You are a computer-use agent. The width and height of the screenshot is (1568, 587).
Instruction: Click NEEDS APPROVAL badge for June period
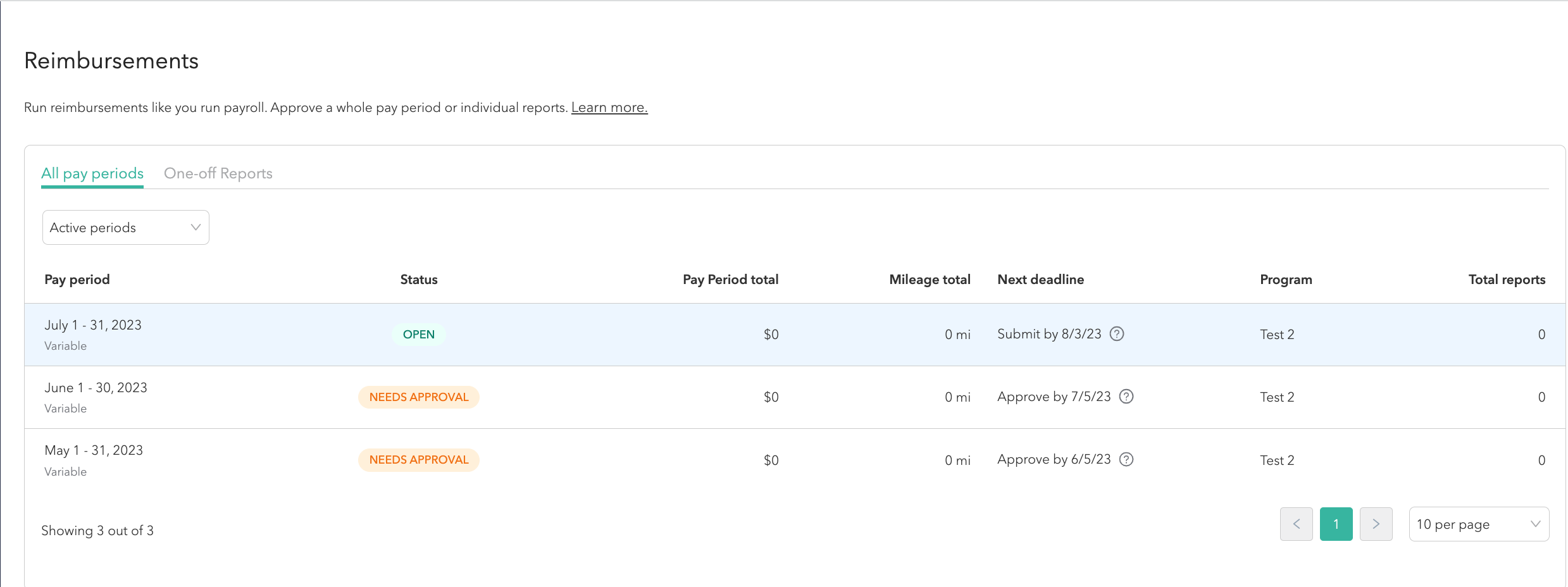418,397
